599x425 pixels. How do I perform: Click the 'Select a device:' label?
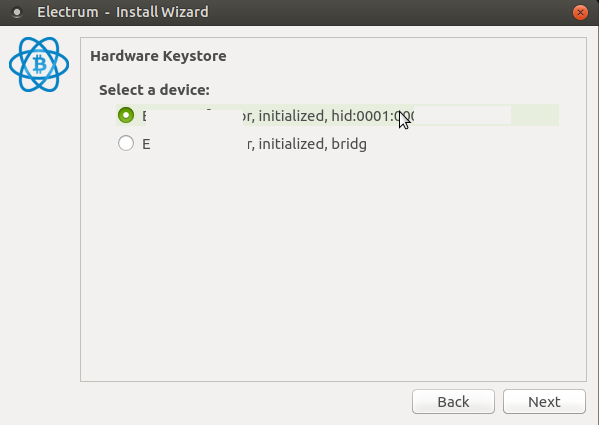pos(154,90)
